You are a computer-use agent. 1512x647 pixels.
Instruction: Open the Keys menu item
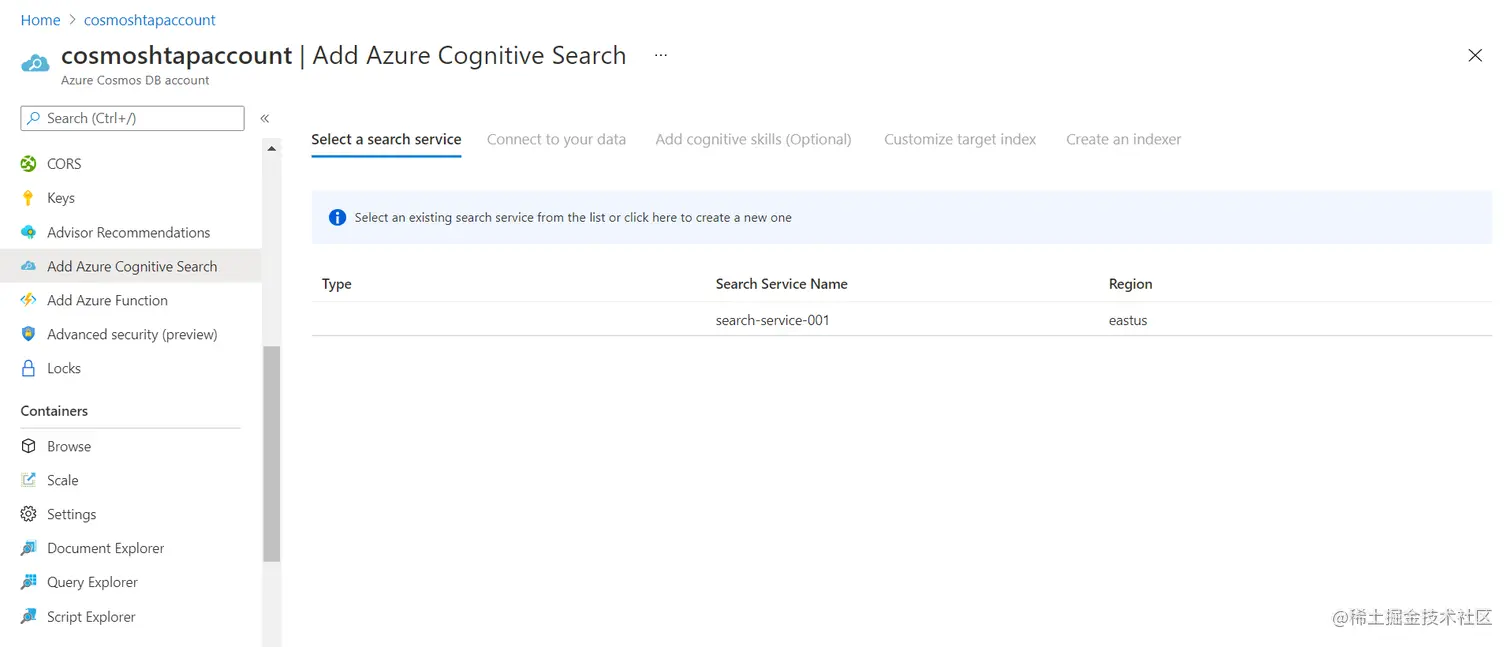pos(131,198)
